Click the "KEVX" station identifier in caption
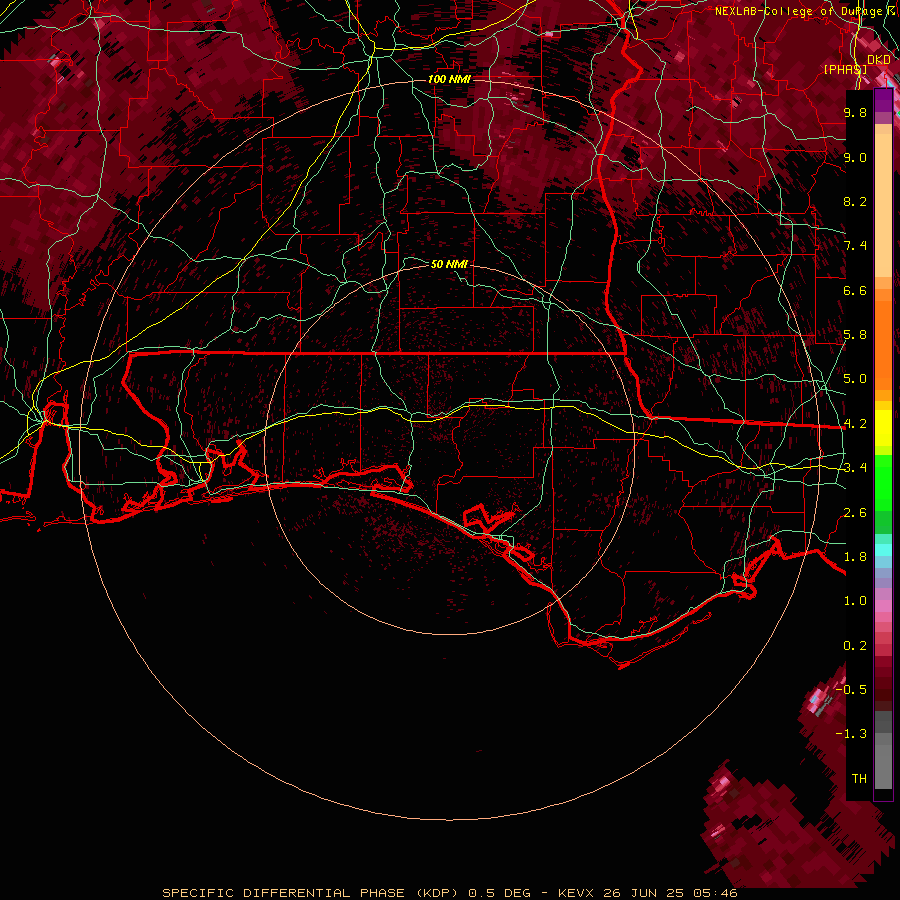The width and height of the screenshot is (900, 900). click(x=577, y=893)
